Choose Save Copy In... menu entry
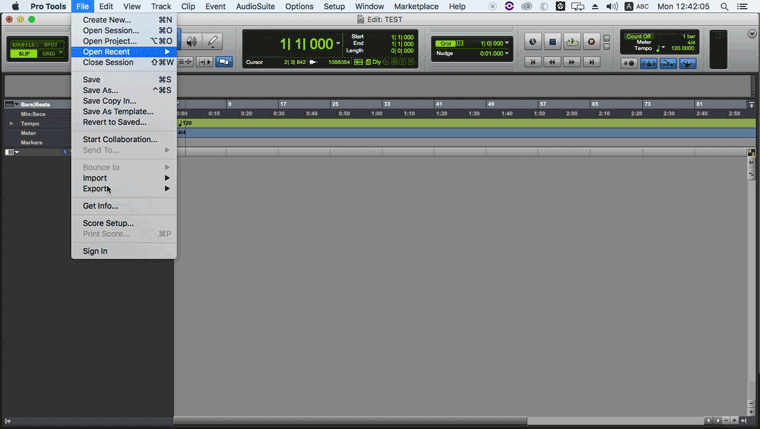The height and width of the screenshot is (429, 760). point(124,101)
